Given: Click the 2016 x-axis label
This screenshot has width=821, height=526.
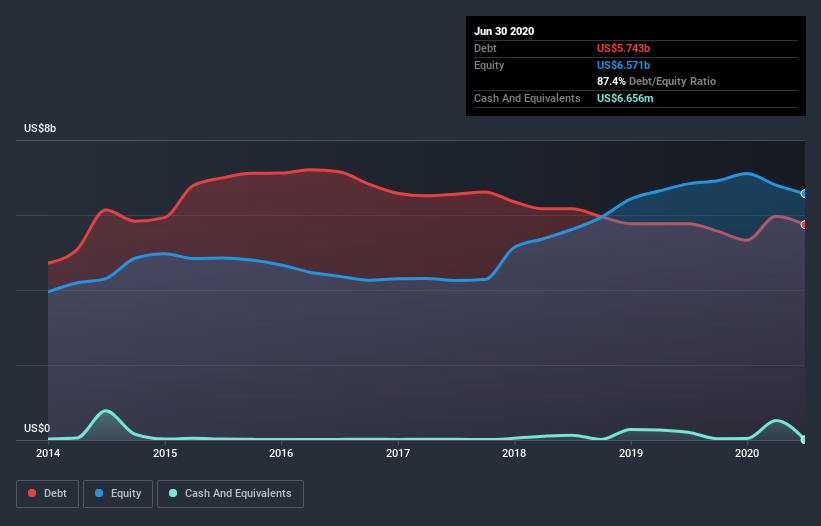Looking at the screenshot, I should pyautogui.click(x=281, y=453).
